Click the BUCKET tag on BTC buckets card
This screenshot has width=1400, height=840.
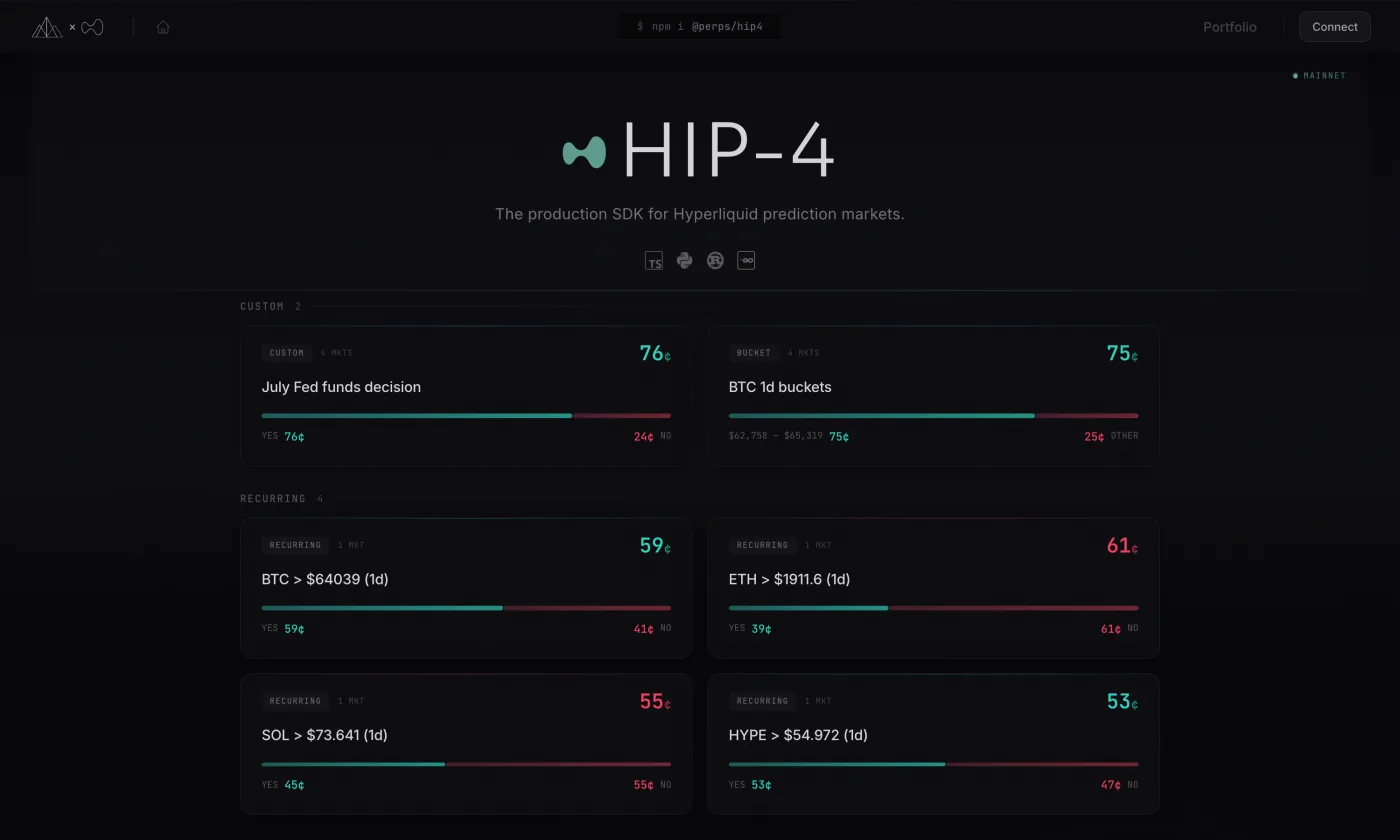pos(754,353)
